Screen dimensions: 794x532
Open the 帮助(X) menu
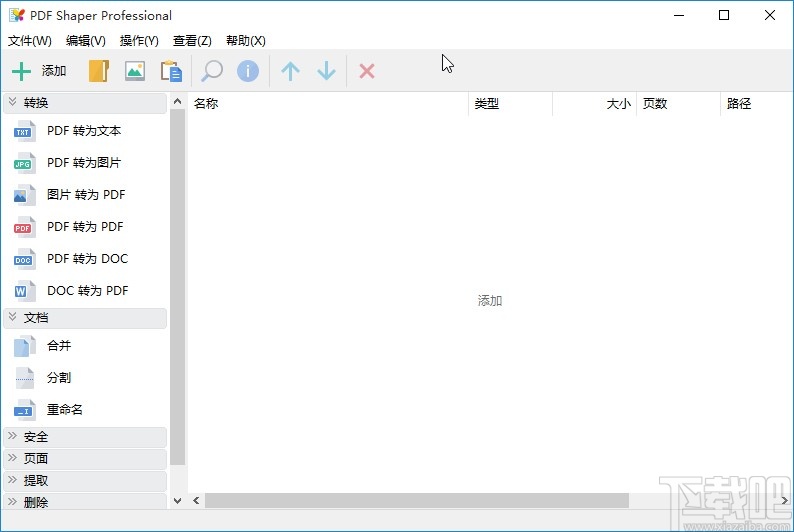(246, 40)
